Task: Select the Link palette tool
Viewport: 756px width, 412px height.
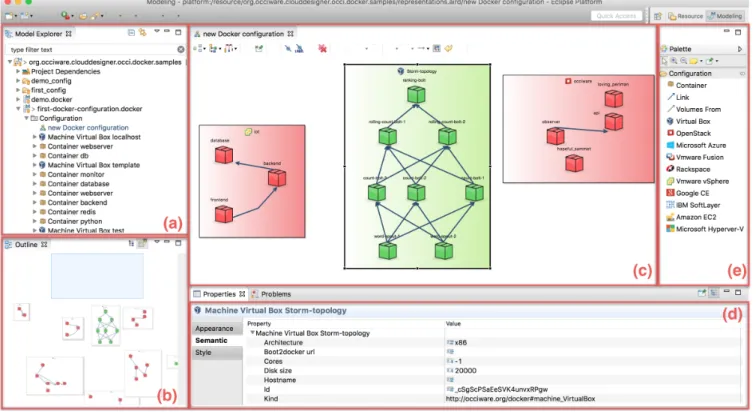Action: pos(678,97)
